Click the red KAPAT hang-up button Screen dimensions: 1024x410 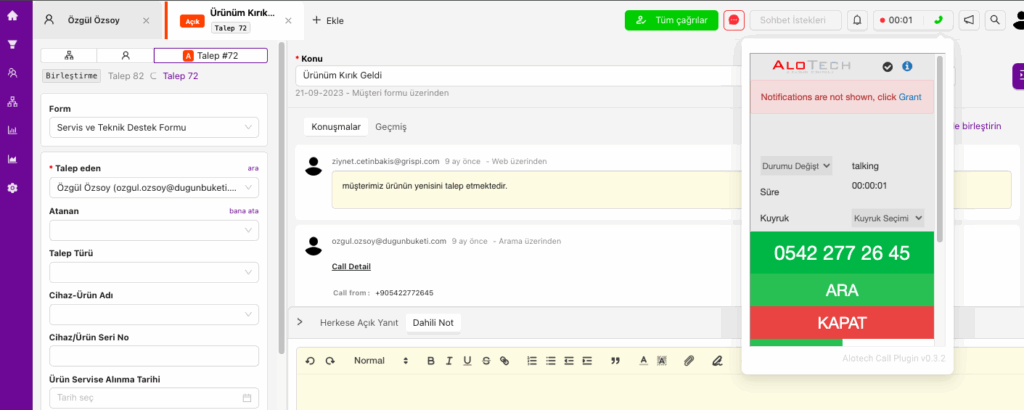pos(842,323)
